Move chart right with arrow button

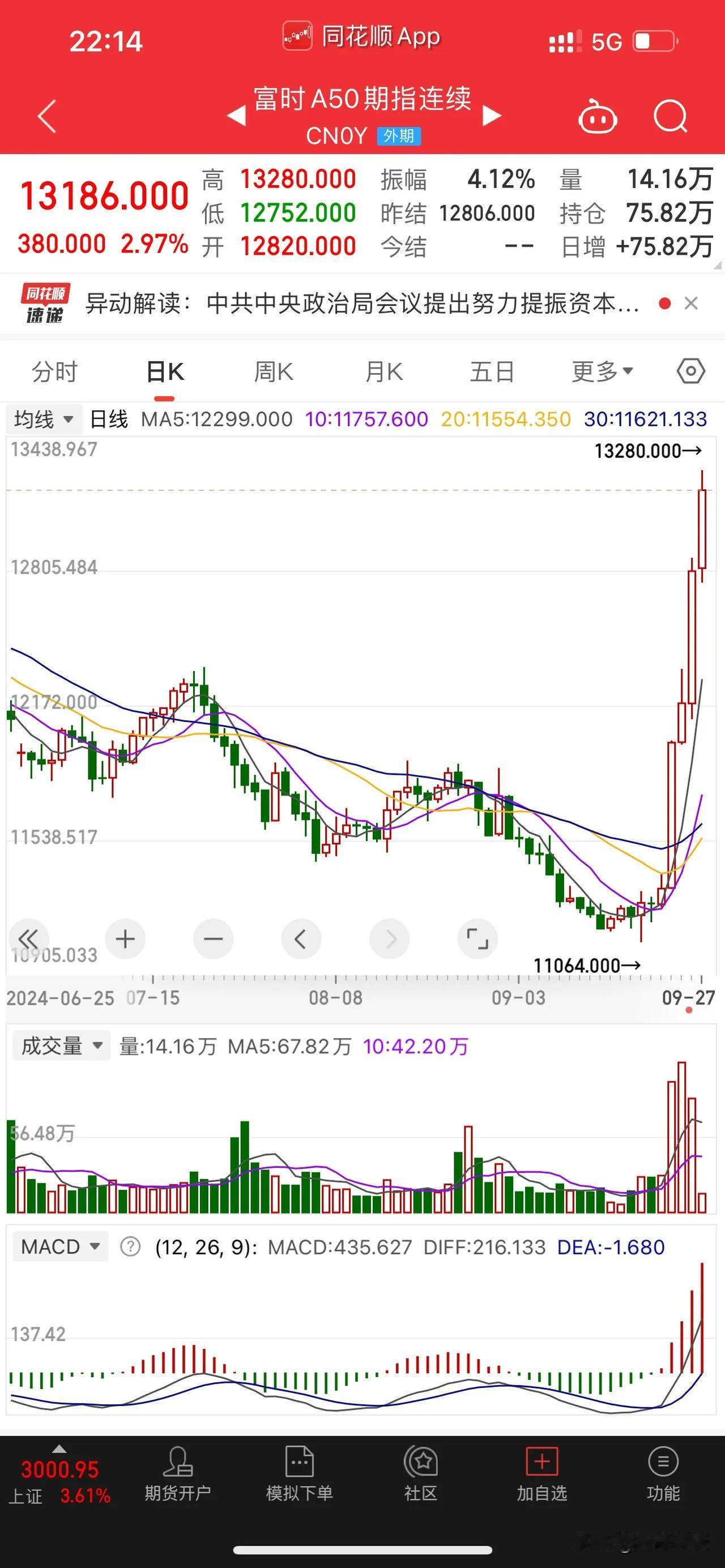pos(390,939)
